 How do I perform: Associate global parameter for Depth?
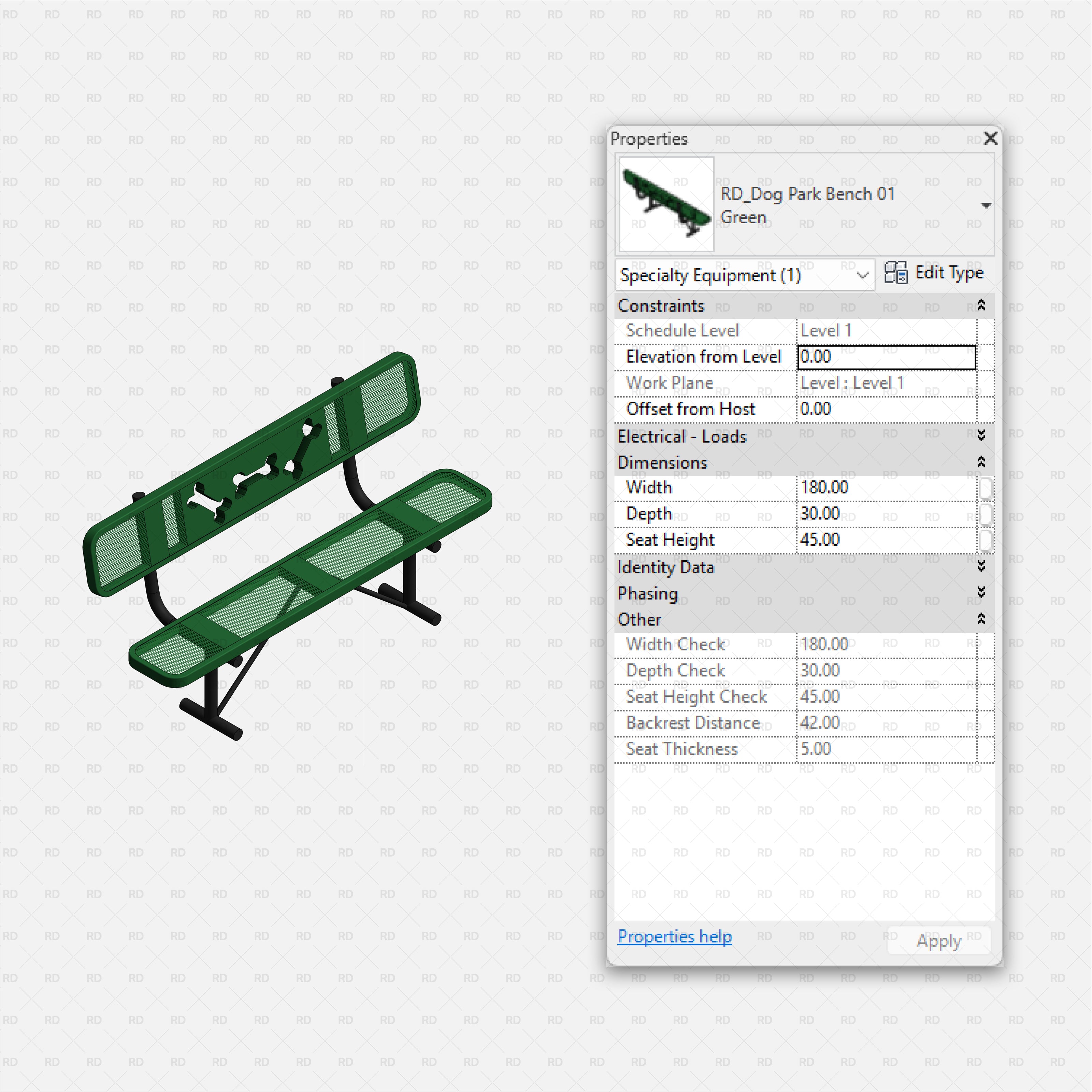click(986, 513)
